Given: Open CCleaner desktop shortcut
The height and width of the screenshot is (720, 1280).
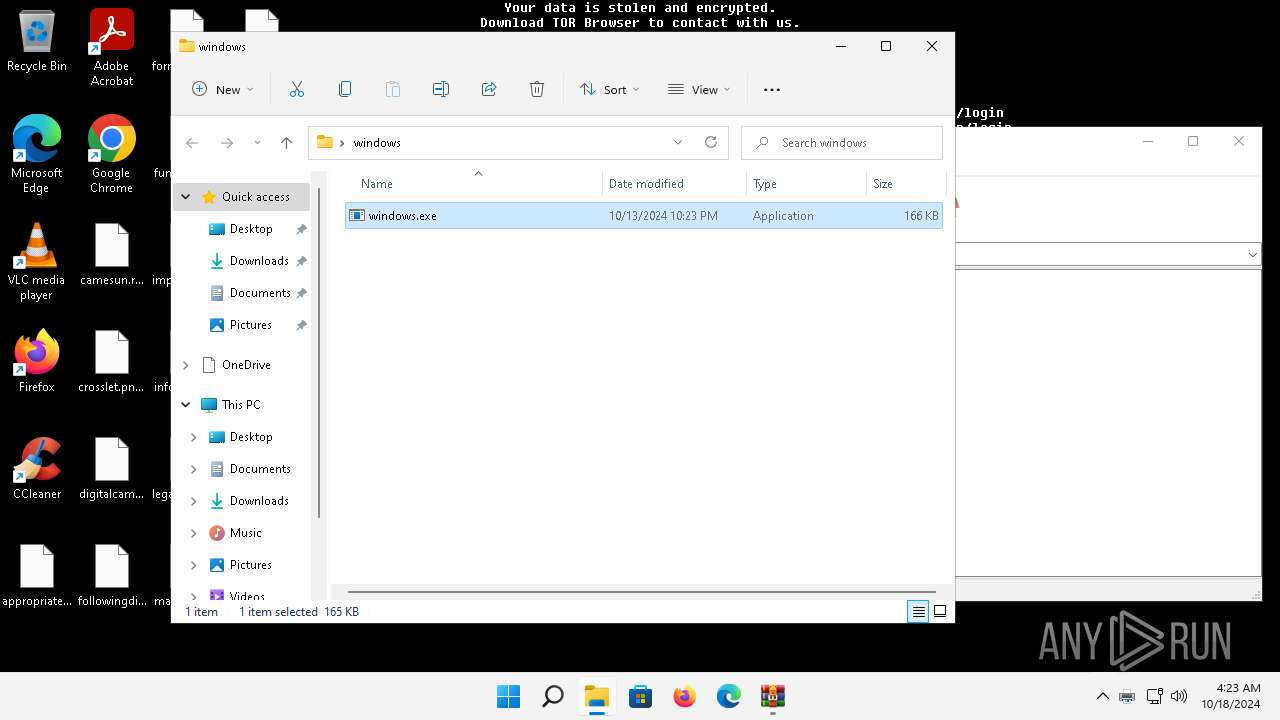Looking at the screenshot, I should [37, 469].
